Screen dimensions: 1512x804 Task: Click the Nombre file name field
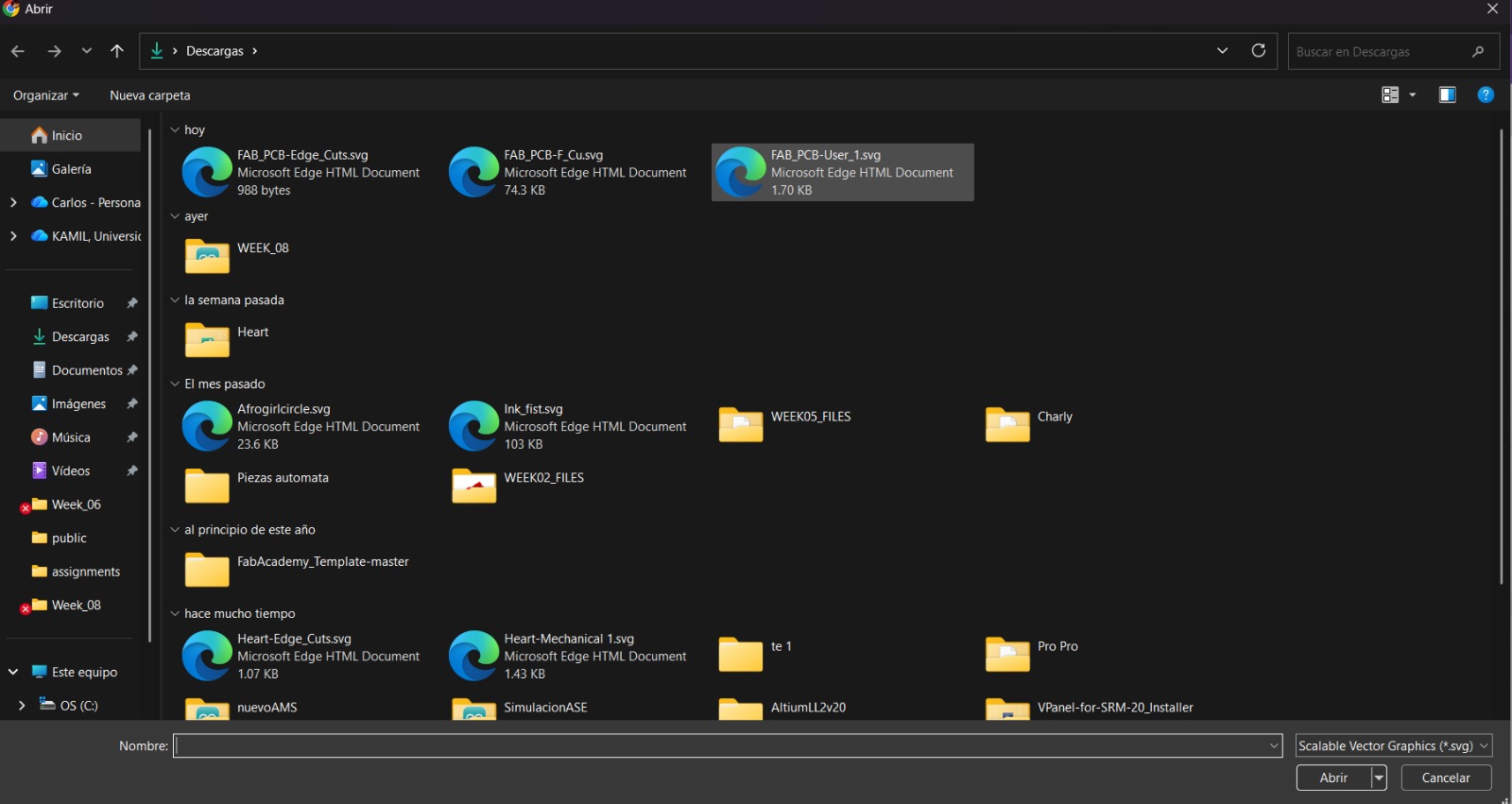[728, 745]
